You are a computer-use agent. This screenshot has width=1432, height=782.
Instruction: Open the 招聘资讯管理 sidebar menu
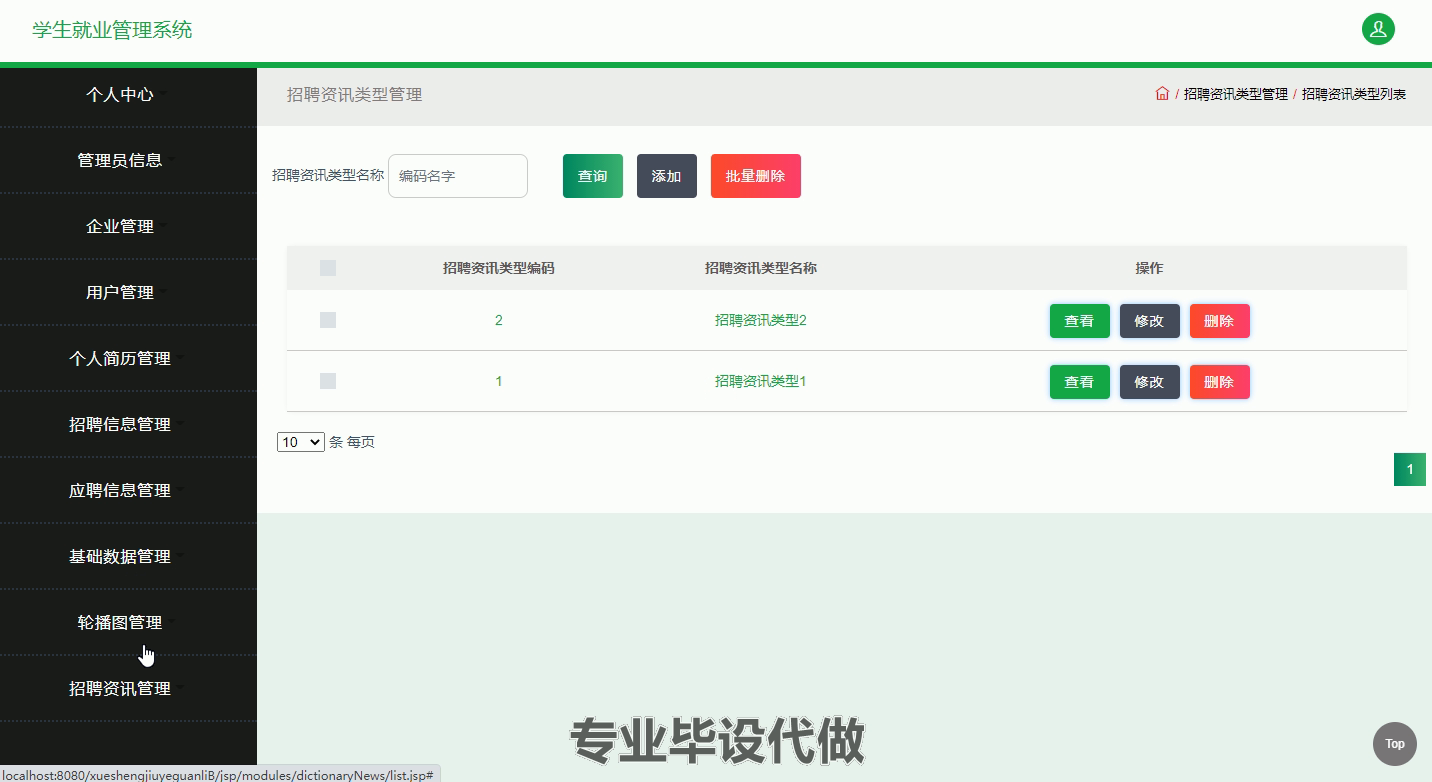pos(128,688)
